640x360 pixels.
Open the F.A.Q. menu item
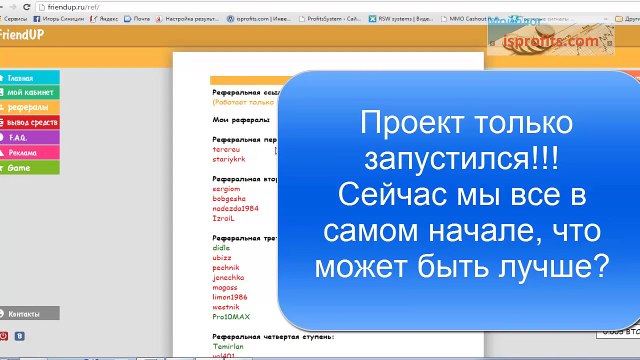[x=30, y=138]
